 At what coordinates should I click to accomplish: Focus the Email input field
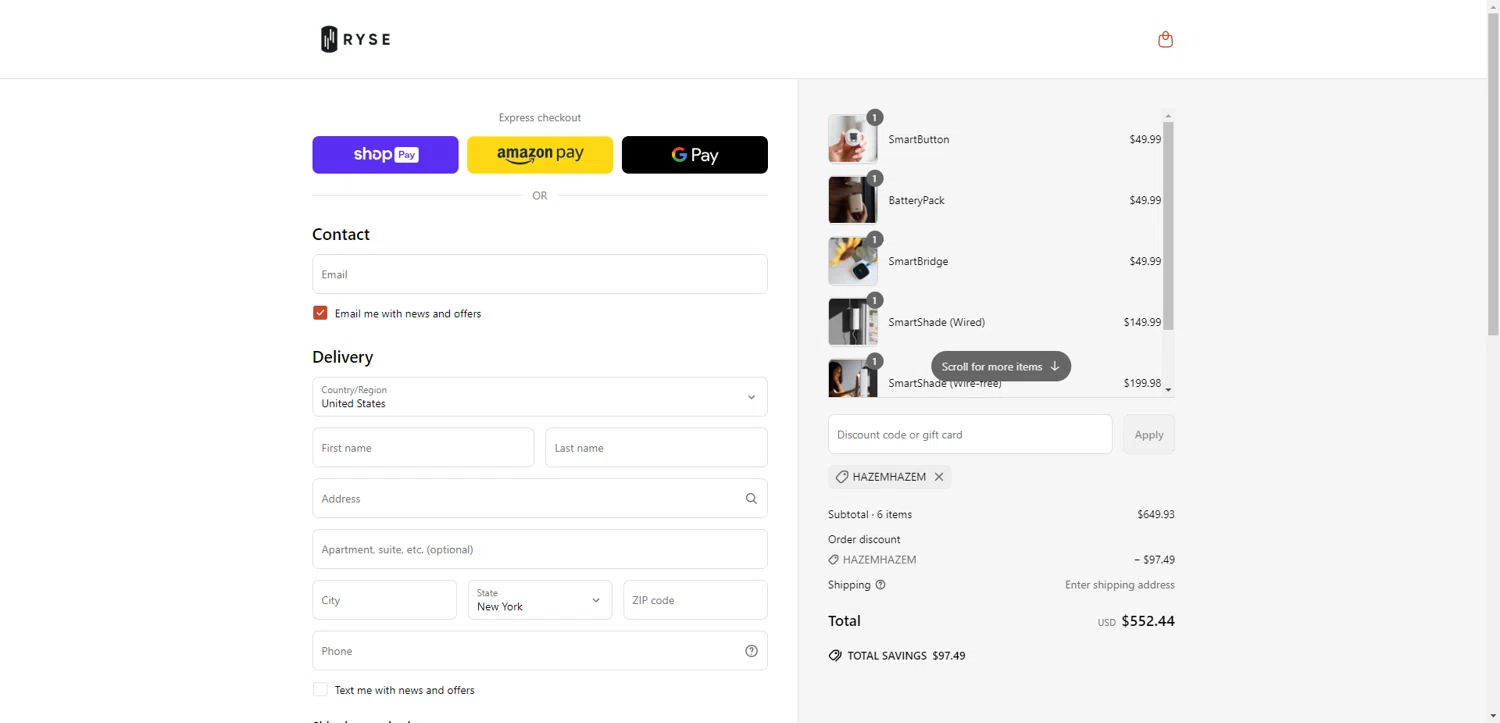(539, 274)
